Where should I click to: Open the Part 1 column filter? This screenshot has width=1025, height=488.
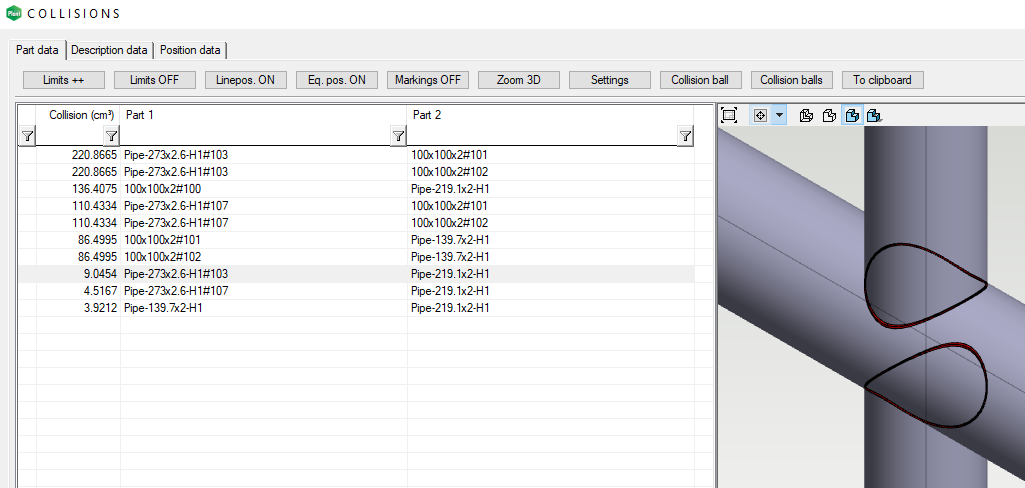(x=398, y=136)
